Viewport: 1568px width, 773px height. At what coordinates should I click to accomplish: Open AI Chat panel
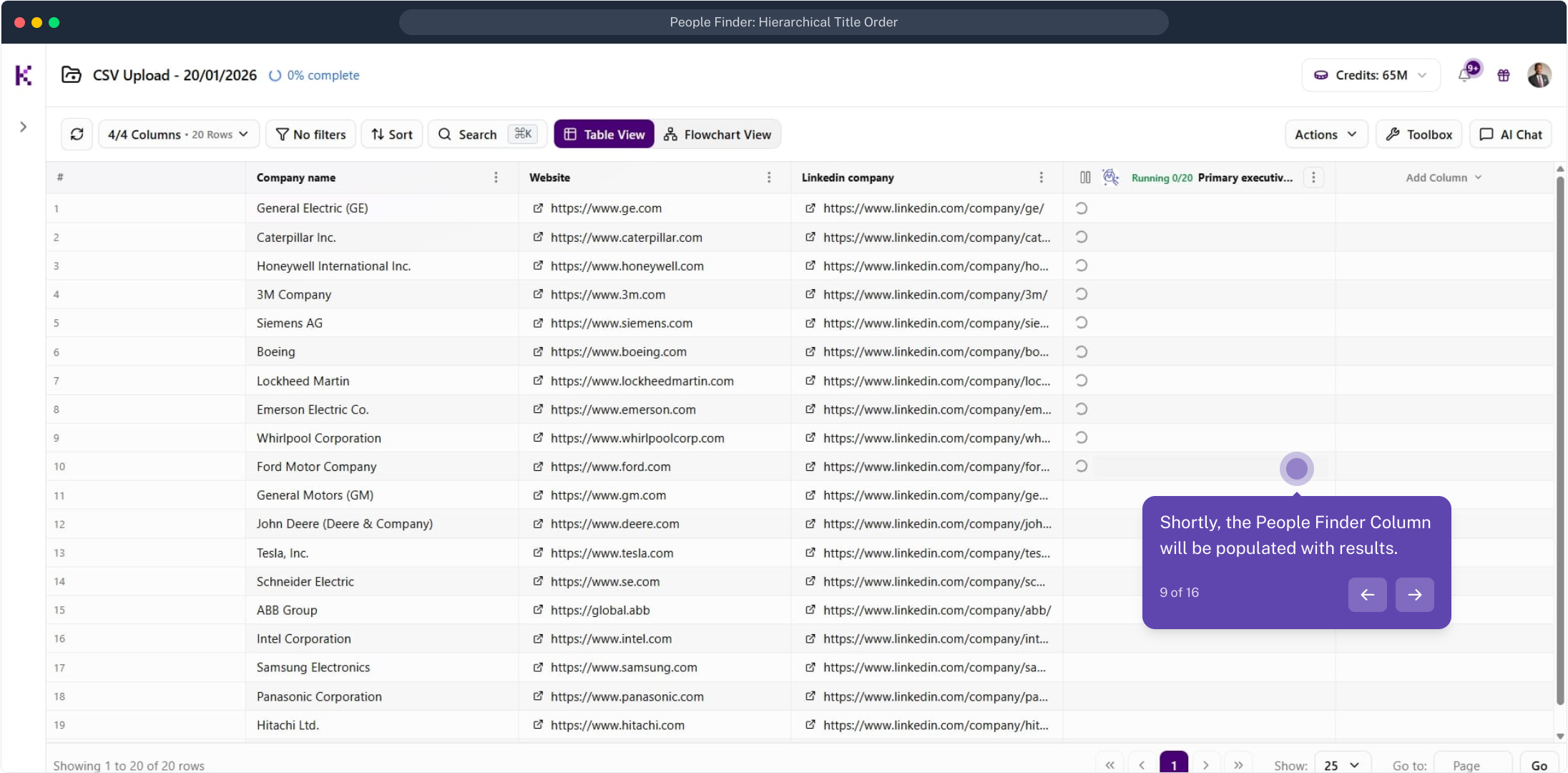[x=1511, y=135]
